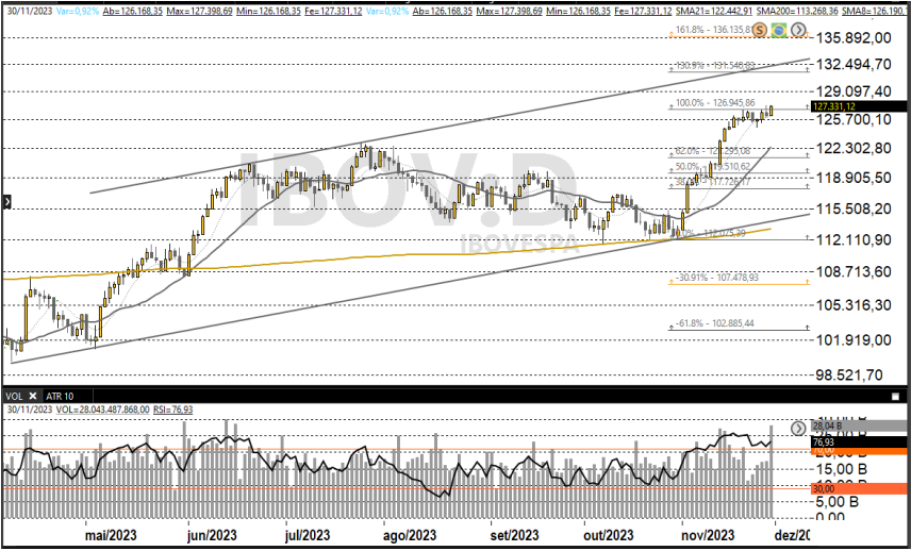Click the gray arrow circle beside flag
This screenshot has width=911, height=551.
(x=796, y=31)
